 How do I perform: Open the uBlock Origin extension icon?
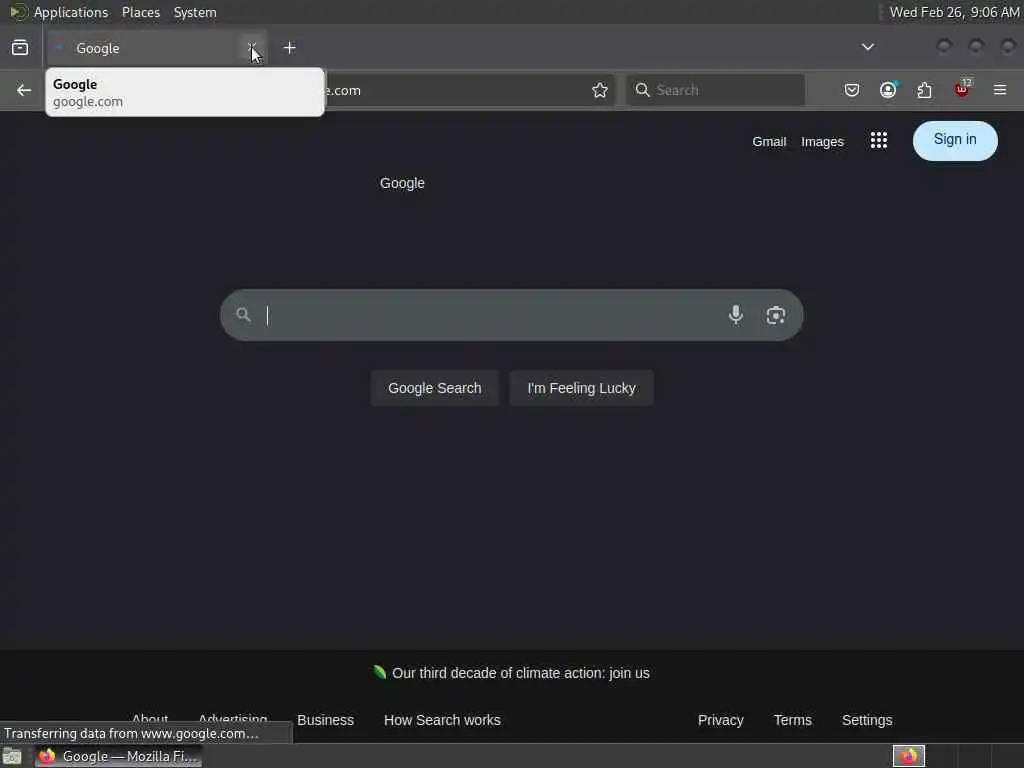click(962, 89)
